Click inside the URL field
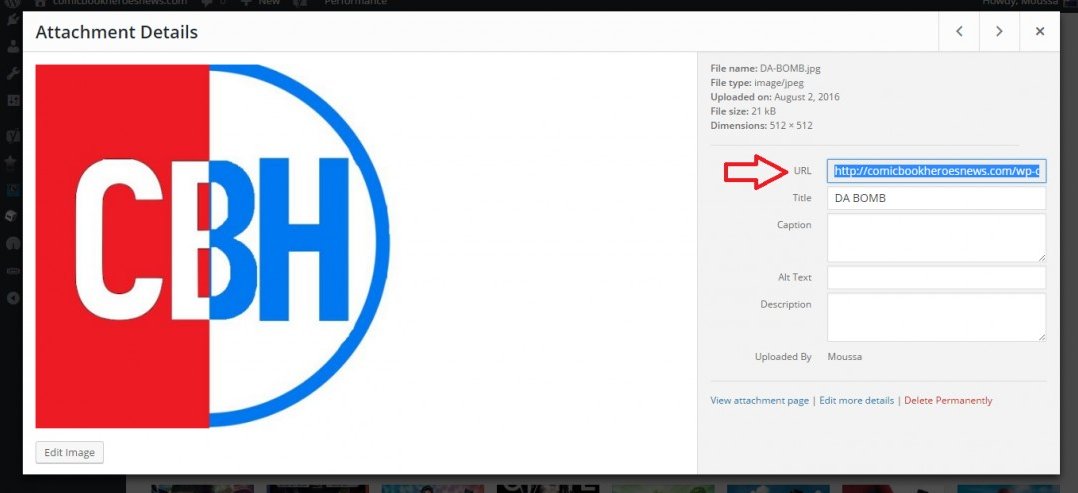 tap(936, 171)
